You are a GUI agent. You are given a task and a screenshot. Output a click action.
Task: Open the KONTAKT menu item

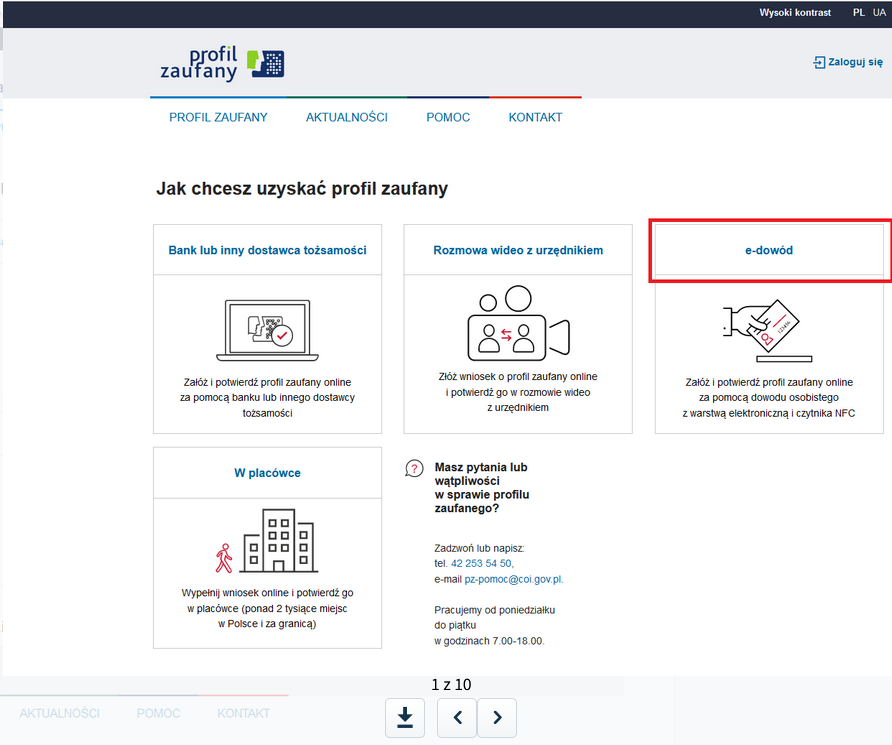point(535,117)
